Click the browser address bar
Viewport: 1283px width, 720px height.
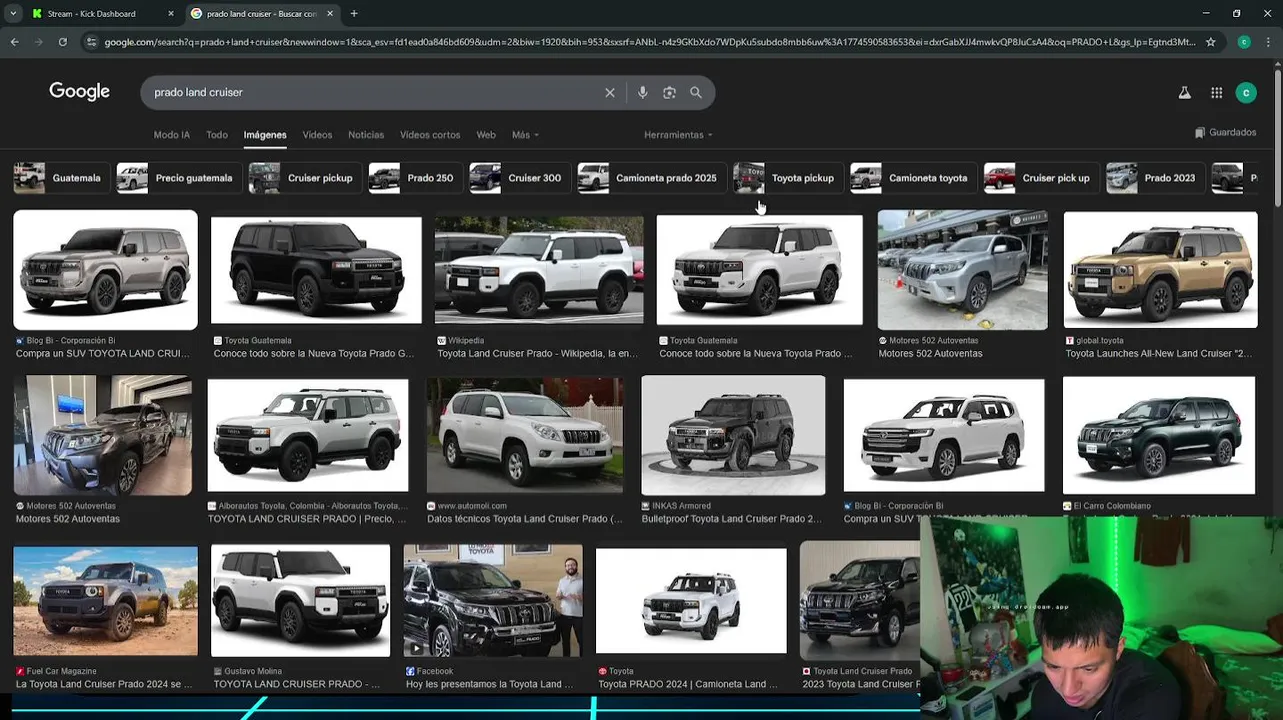650,42
